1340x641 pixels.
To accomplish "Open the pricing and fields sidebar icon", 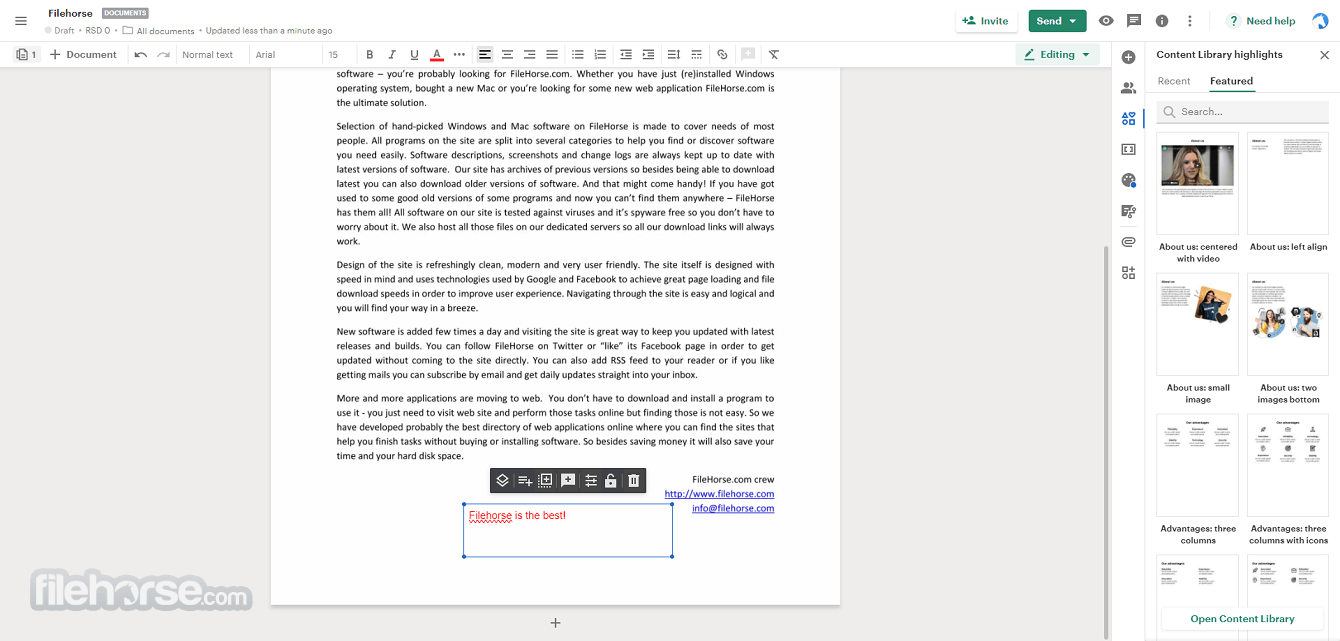I will 1128,211.
